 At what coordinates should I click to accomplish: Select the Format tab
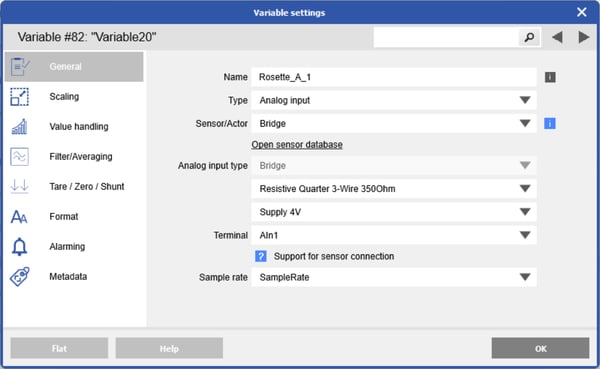74,217
